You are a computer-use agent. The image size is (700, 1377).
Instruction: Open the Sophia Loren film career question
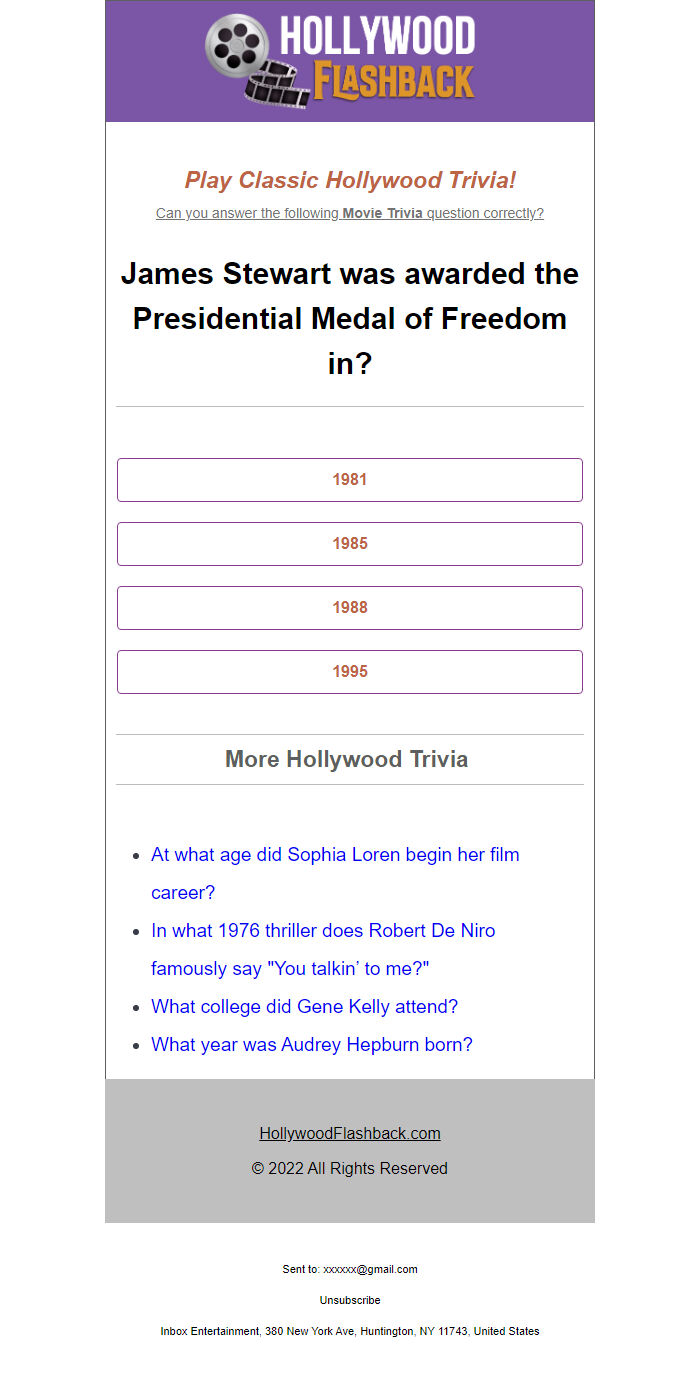(x=335, y=855)
